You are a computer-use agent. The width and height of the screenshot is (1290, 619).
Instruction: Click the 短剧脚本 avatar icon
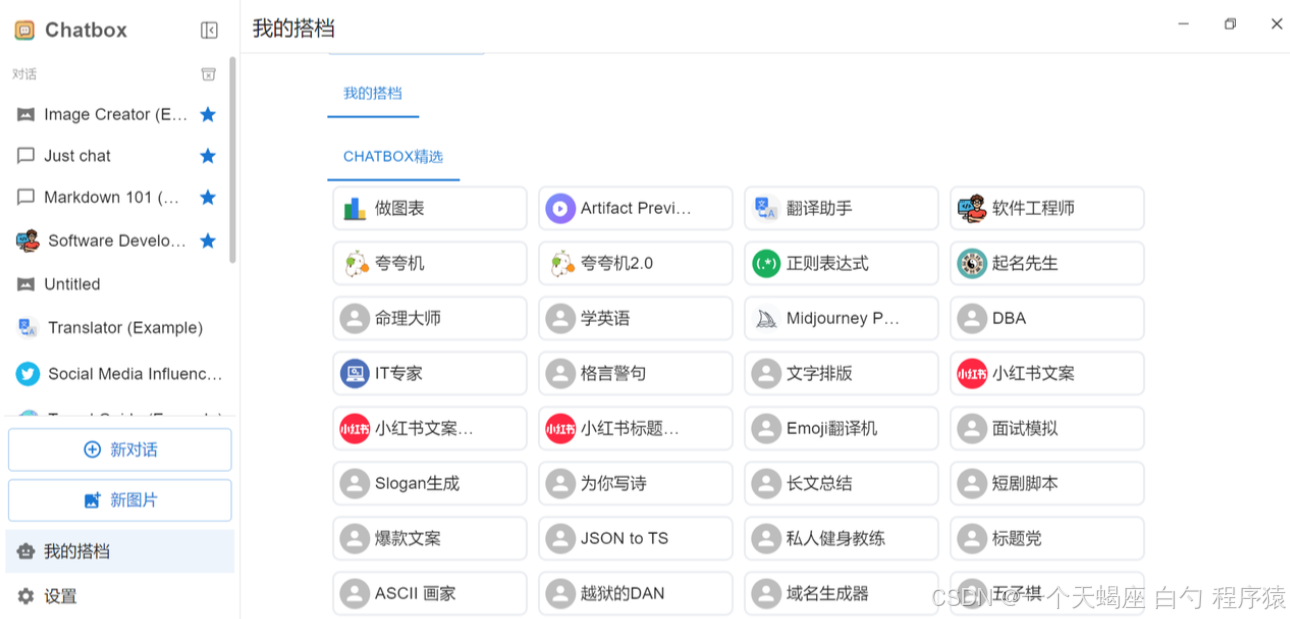coord(972,484)
